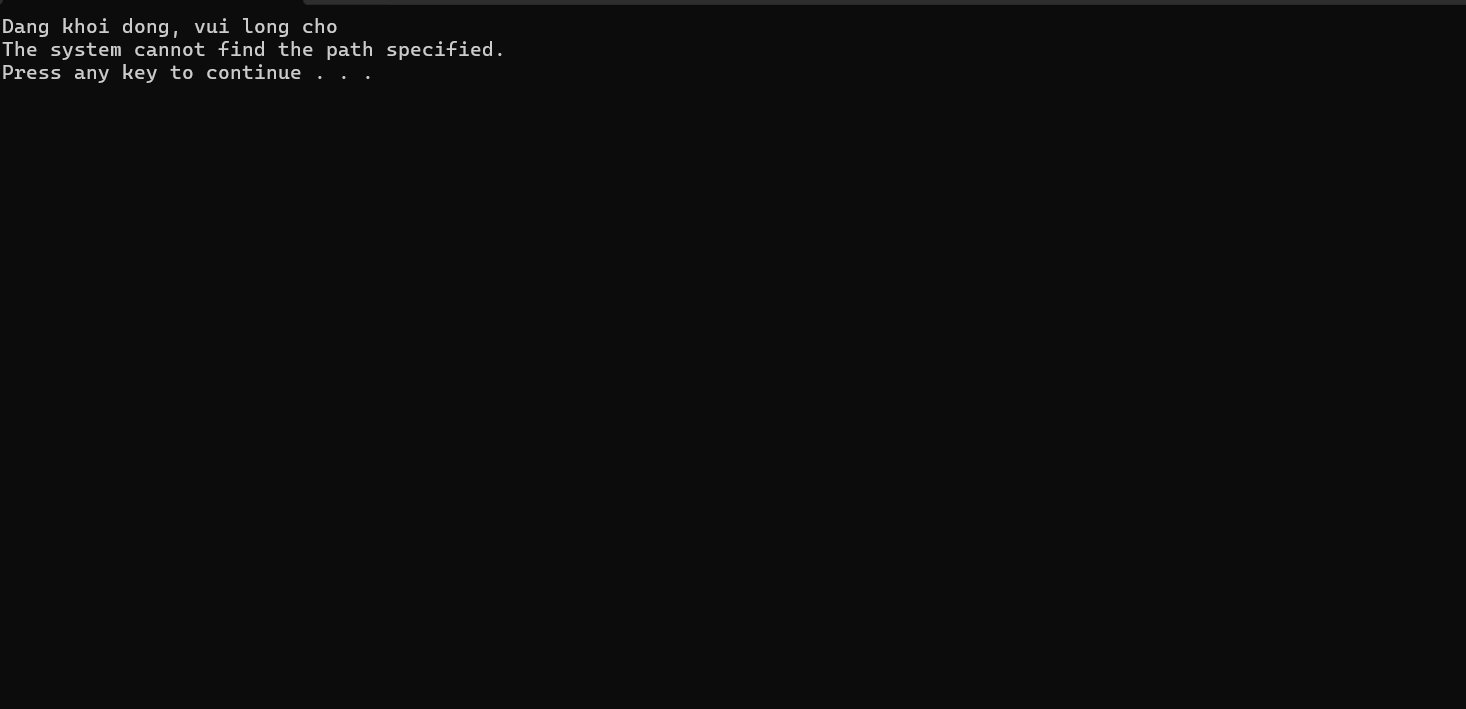Click the word 'Dang' in first line
Screen dimensions: 1466x709
[x=26, y=27]
